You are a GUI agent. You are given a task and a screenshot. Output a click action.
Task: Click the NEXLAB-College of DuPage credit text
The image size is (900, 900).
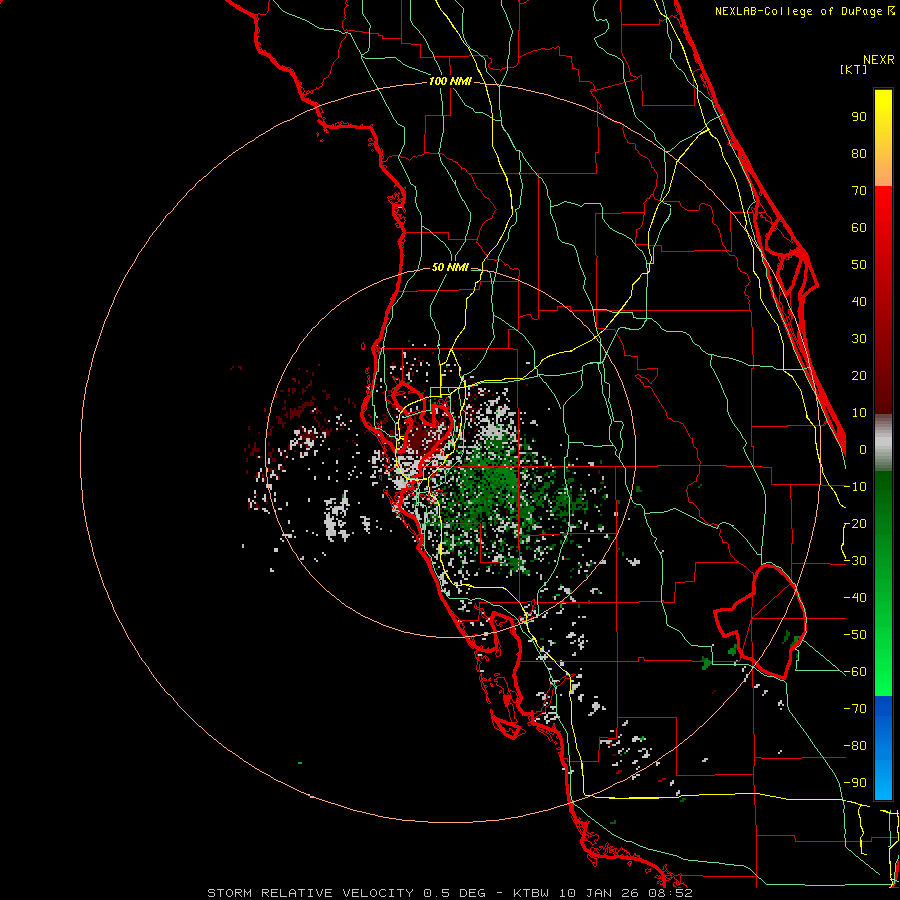(x=804, y=11)
